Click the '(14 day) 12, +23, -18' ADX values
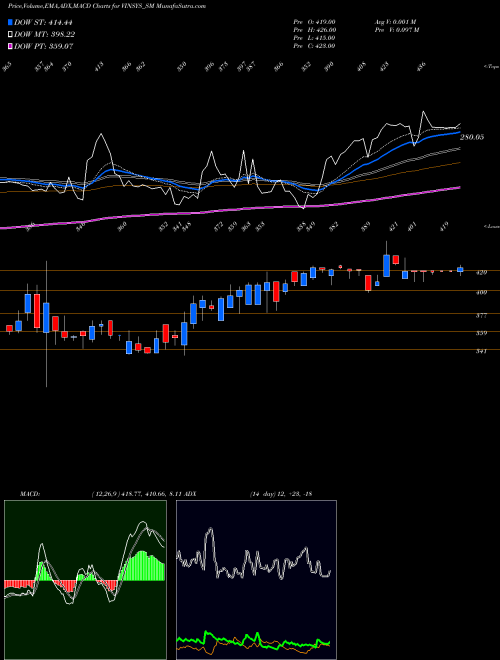The width and height of the screenshot is (500, 660). [281, 494]
